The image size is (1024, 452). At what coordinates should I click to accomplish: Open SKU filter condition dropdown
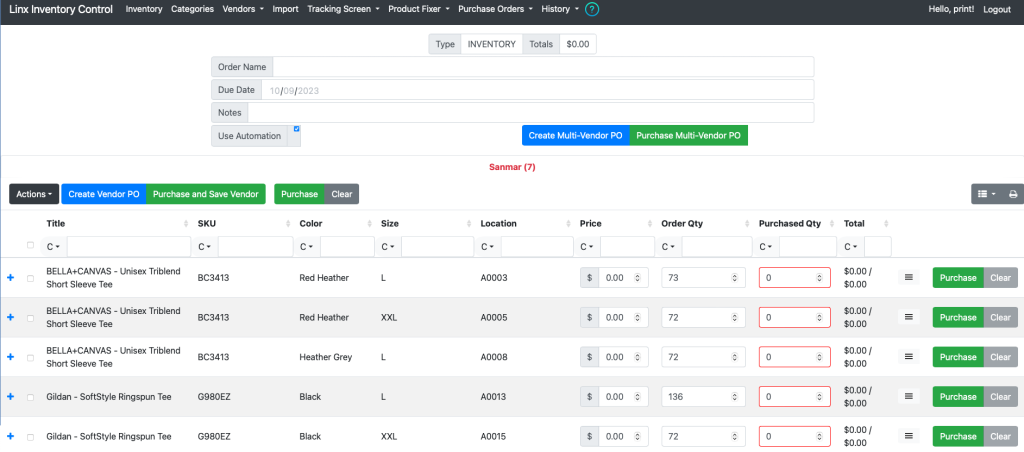point(205,247)
